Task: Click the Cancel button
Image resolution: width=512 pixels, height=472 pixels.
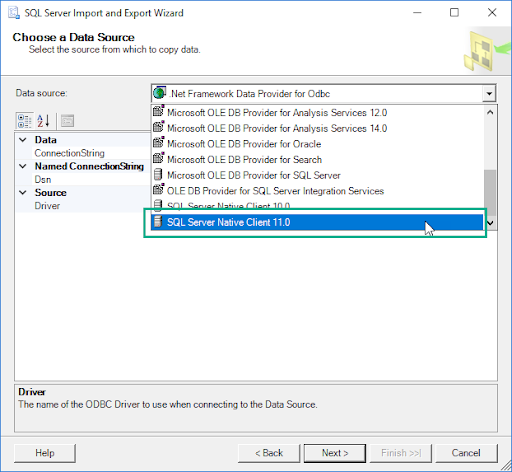Action: click(x=466, y=453)
